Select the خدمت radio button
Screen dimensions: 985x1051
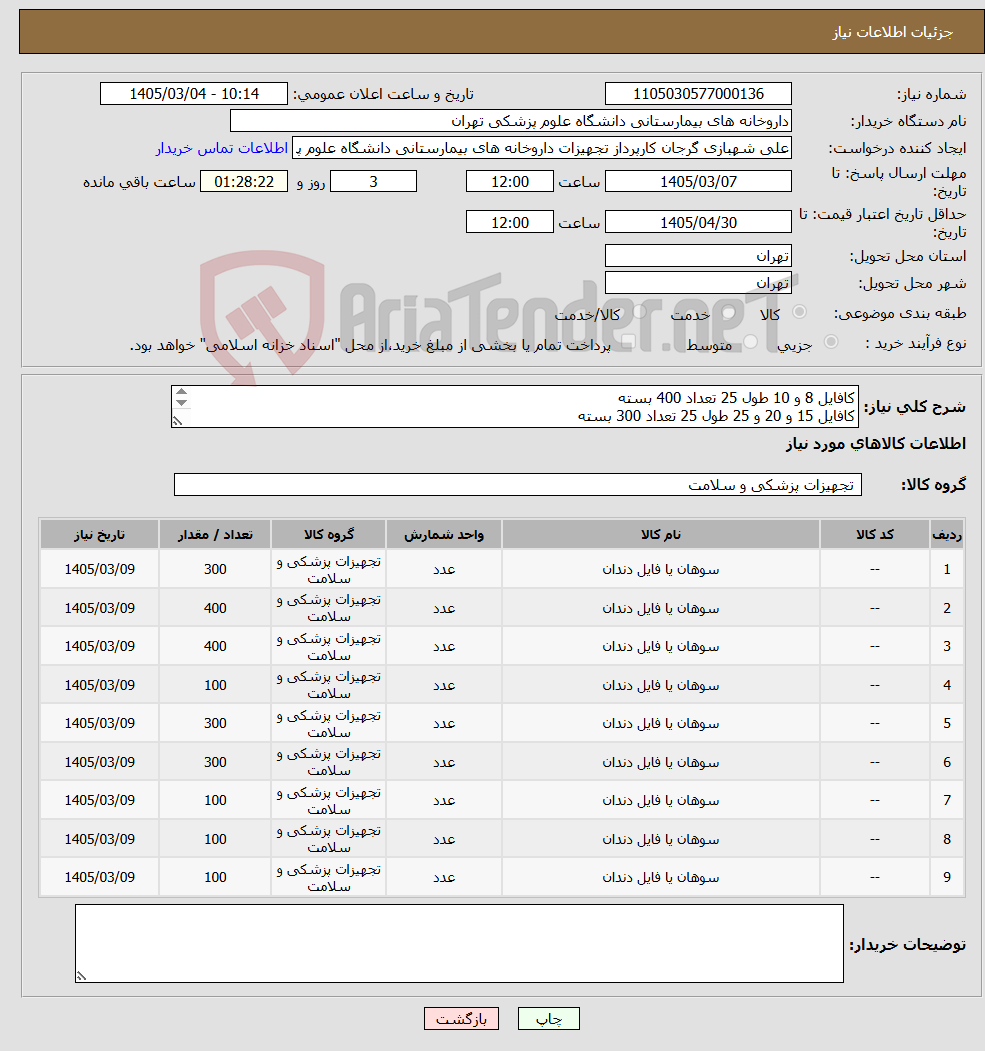click(x=728, y=312)
